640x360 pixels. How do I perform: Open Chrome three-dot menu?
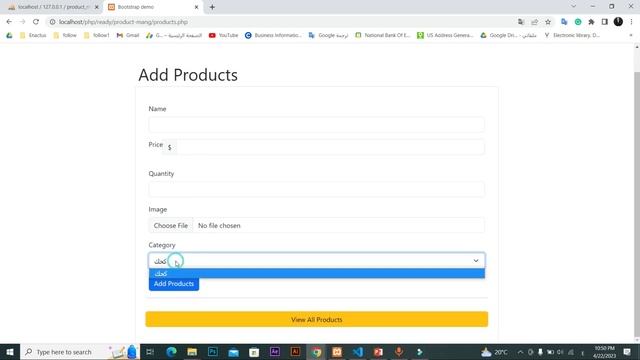tap(631, 22)
